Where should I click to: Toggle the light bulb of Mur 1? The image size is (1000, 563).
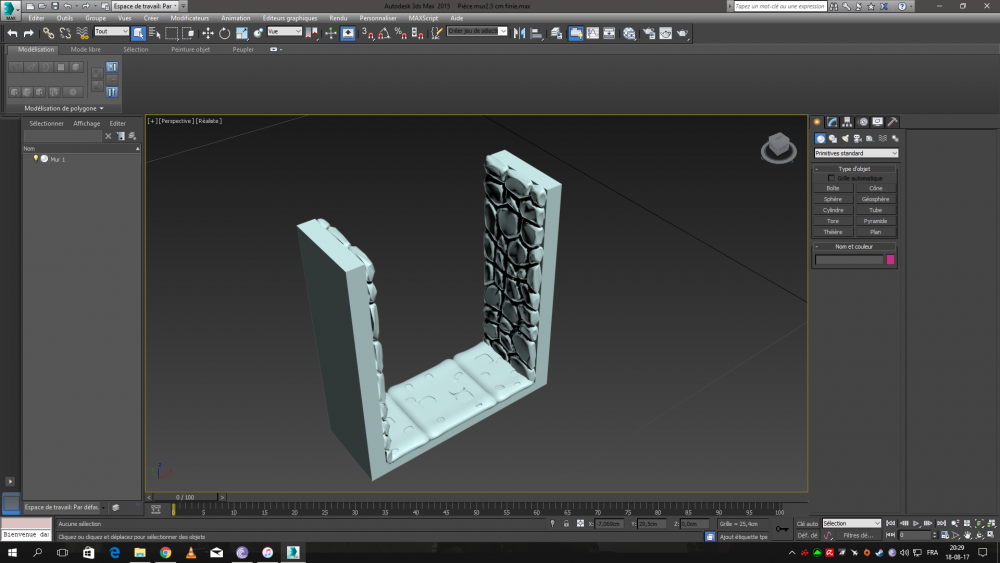[x=36, y=159]
